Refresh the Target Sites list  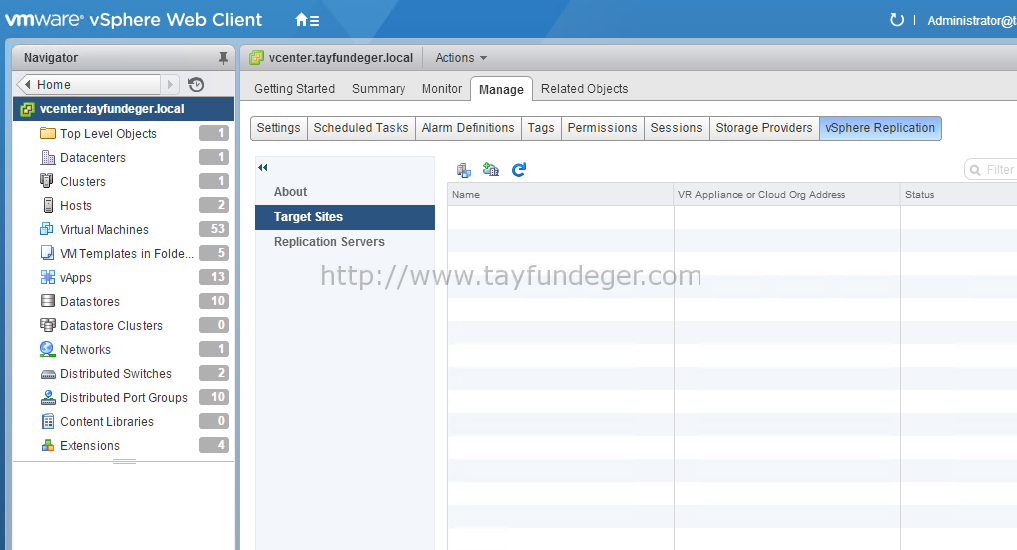click(519, 170)
